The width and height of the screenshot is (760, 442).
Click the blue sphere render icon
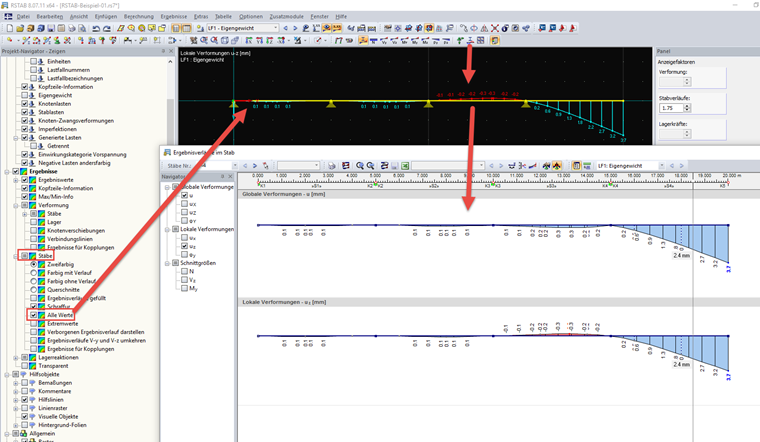click(x=505, y=29)
